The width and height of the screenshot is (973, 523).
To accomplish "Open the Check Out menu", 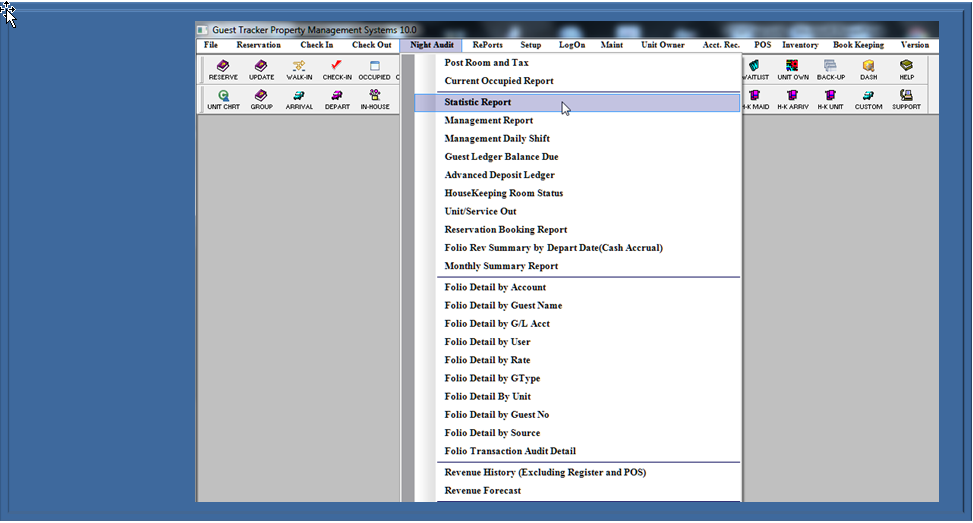I will (372, 45).
